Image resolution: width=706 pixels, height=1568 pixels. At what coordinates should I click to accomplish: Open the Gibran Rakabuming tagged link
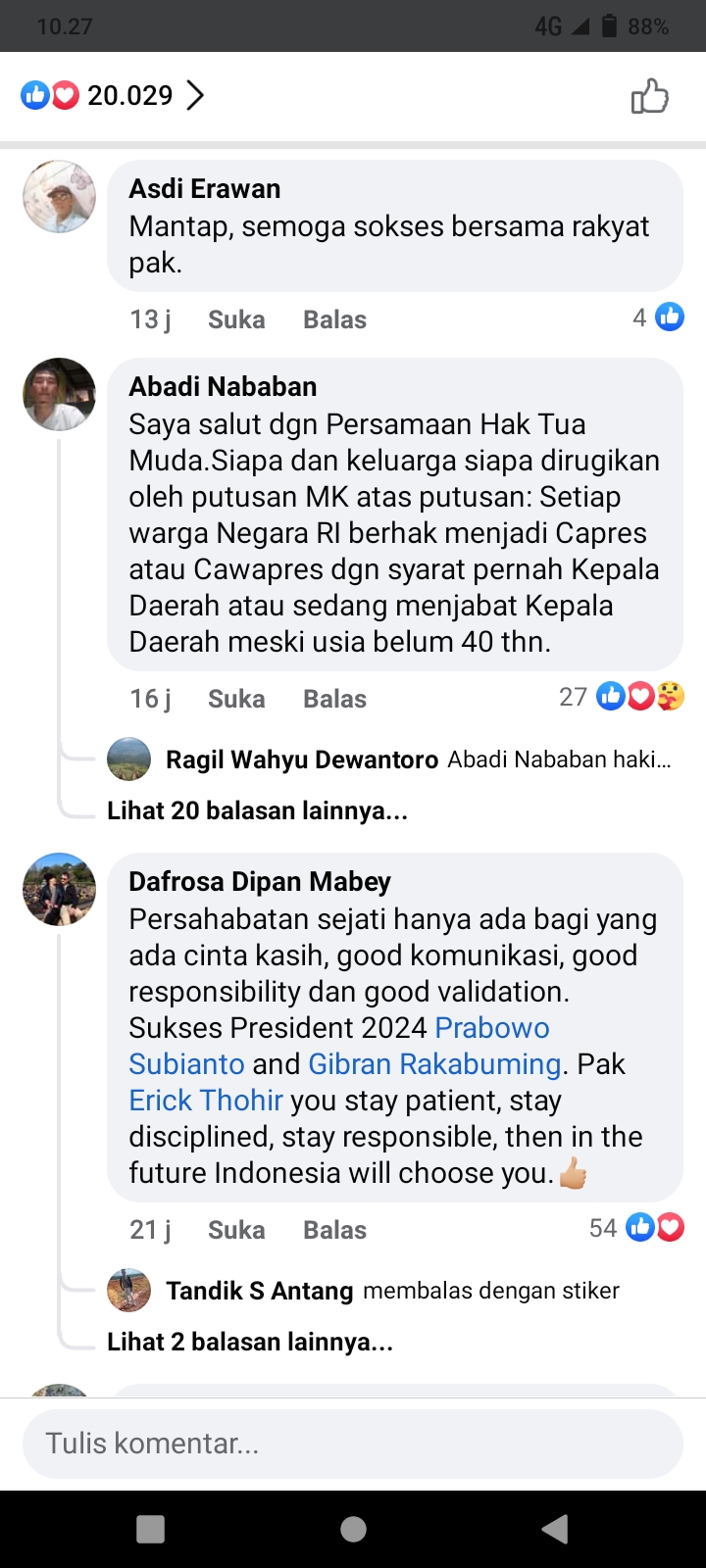[434, 1064]
